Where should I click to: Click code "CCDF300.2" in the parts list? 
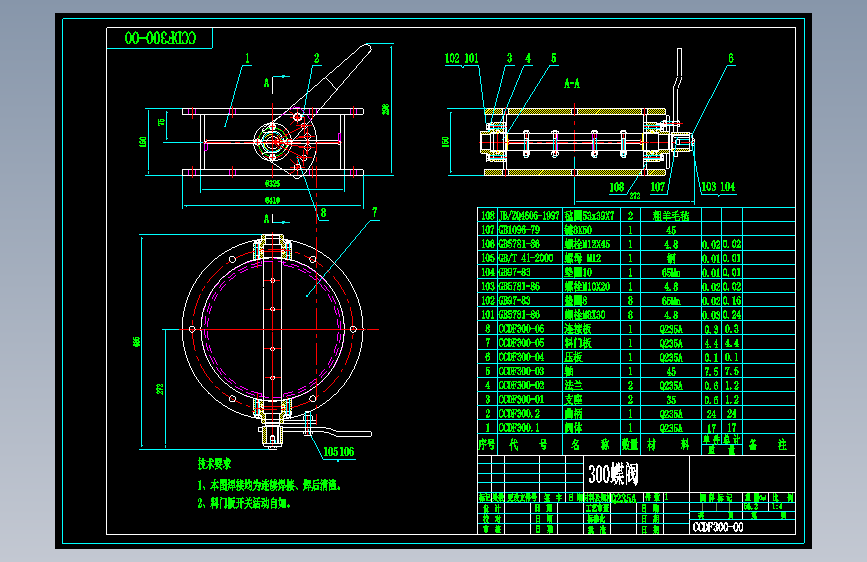point(519,414)
